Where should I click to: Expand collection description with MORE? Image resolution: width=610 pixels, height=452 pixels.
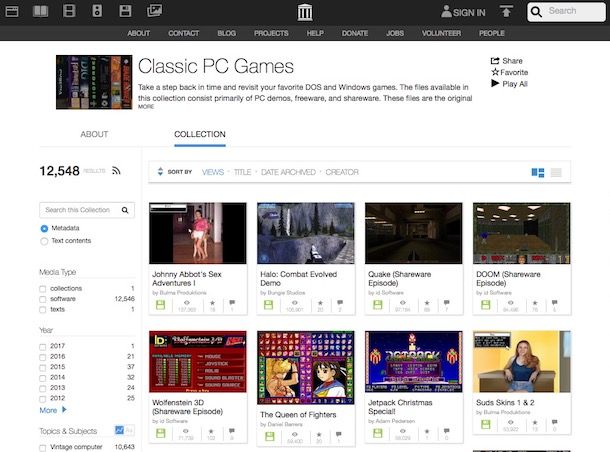pyautogui.click(x=146, y=107)
